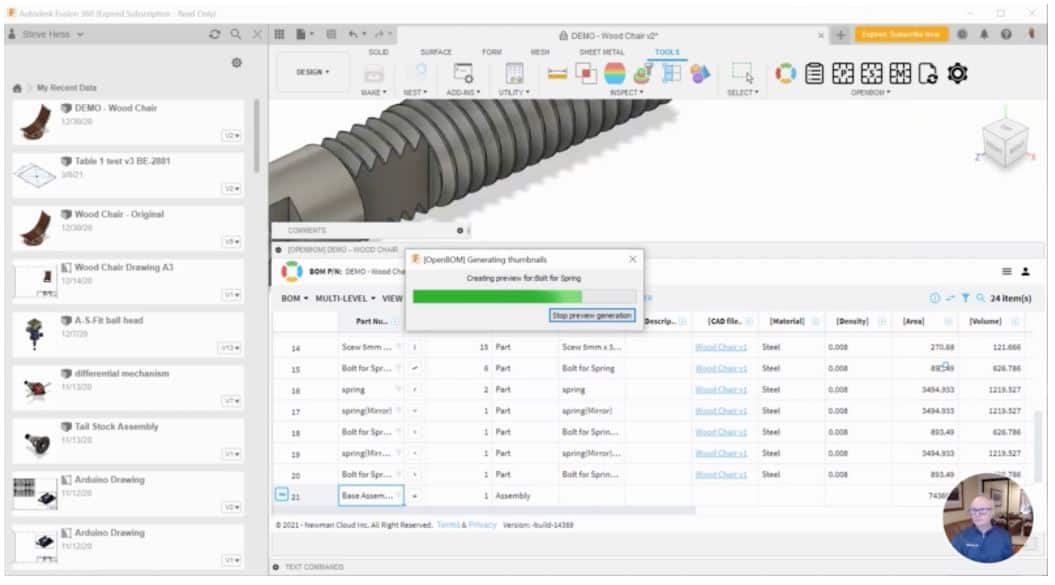Open the Privacy link in footer
Image resolution: width=1055 pixels, height=585 pixels.
point(482,524)
